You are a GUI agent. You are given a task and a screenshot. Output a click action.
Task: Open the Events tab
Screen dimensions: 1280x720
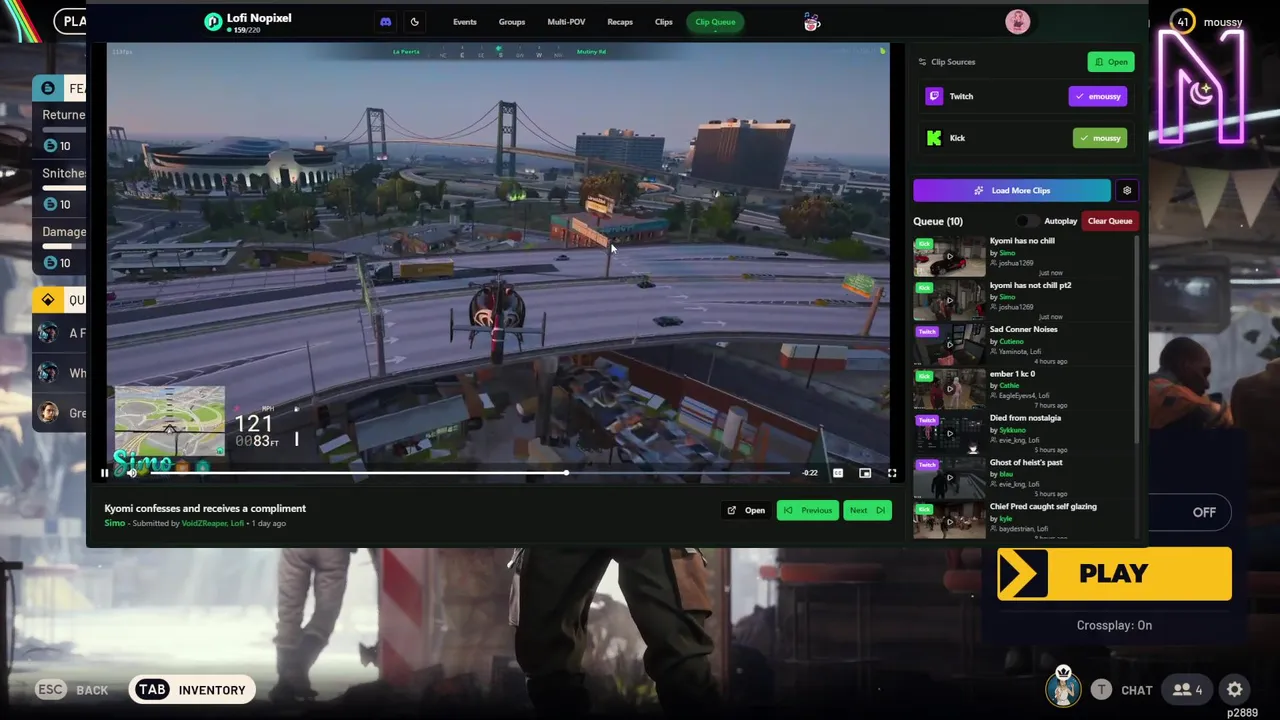point(464,22)
